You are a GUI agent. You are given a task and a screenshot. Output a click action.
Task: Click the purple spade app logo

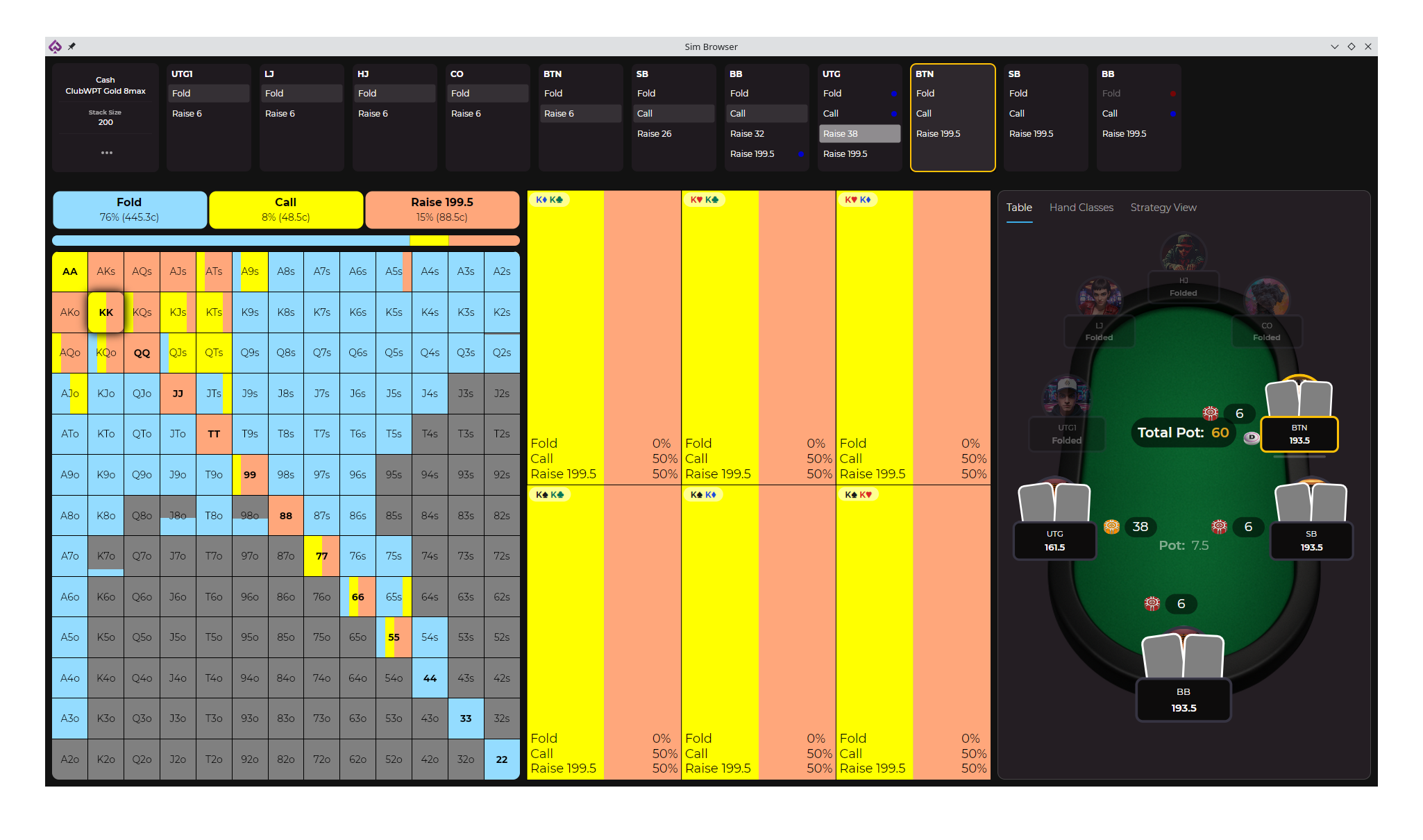point(55,47)
